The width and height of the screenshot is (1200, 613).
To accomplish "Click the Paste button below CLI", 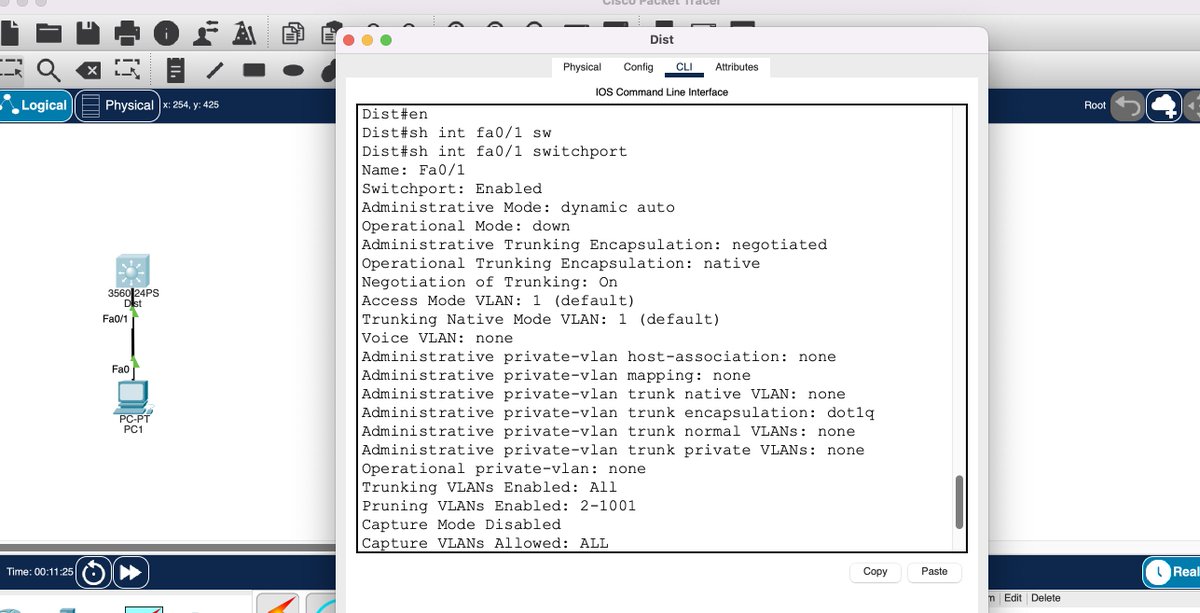I will [934, 571].
